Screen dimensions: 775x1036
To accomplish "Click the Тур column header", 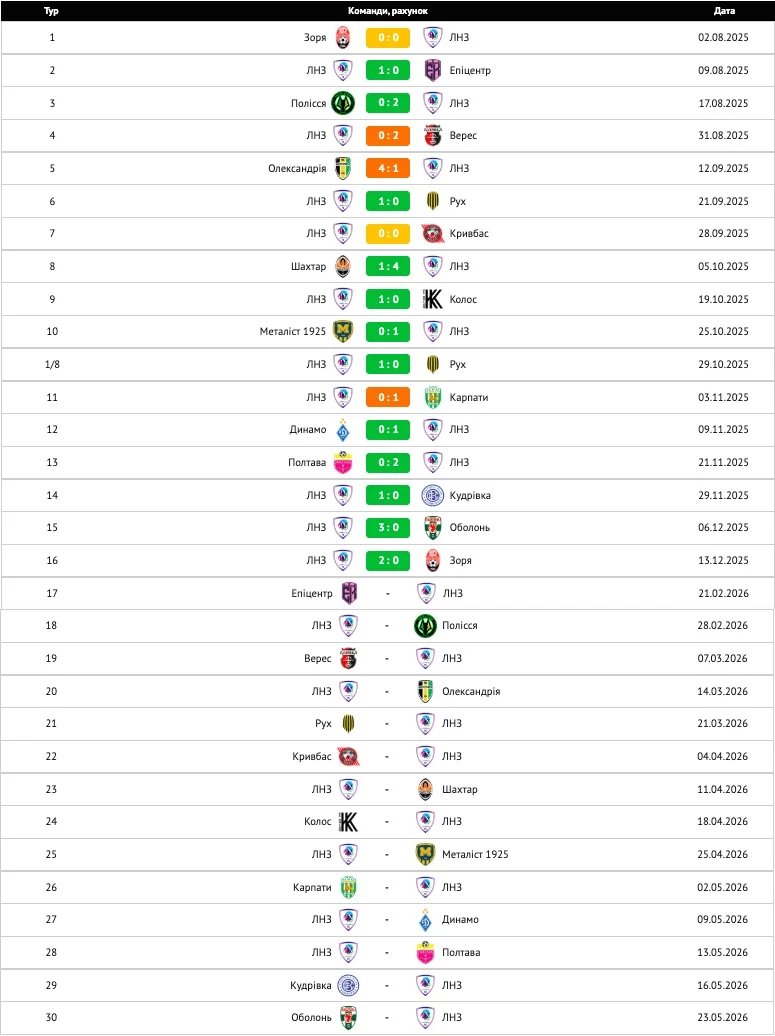I will tap(51, 11).
